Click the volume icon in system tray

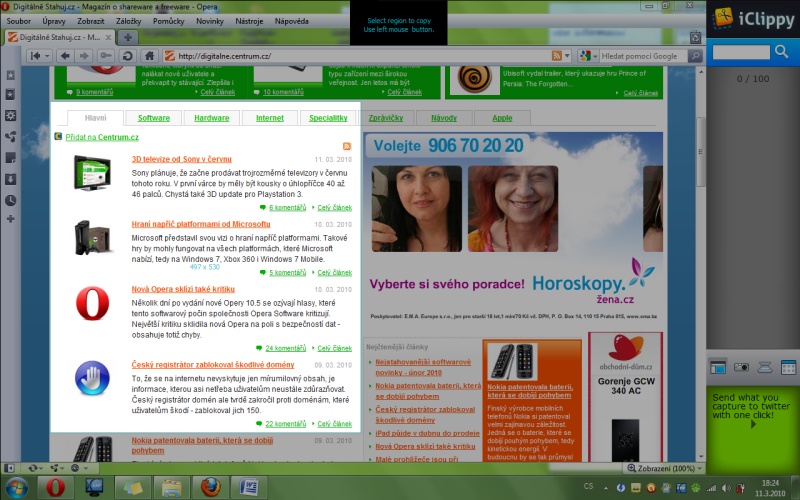point(726,488)
